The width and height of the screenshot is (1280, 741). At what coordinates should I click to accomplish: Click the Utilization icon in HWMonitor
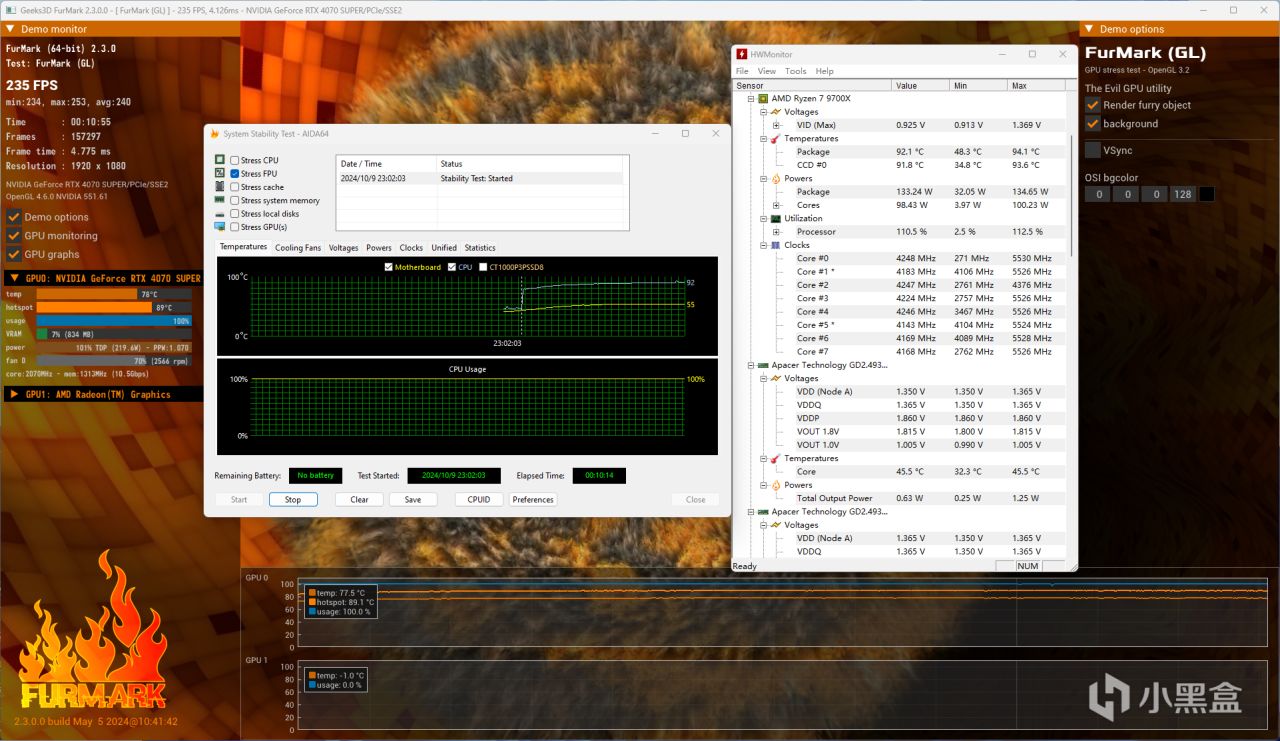776,219
